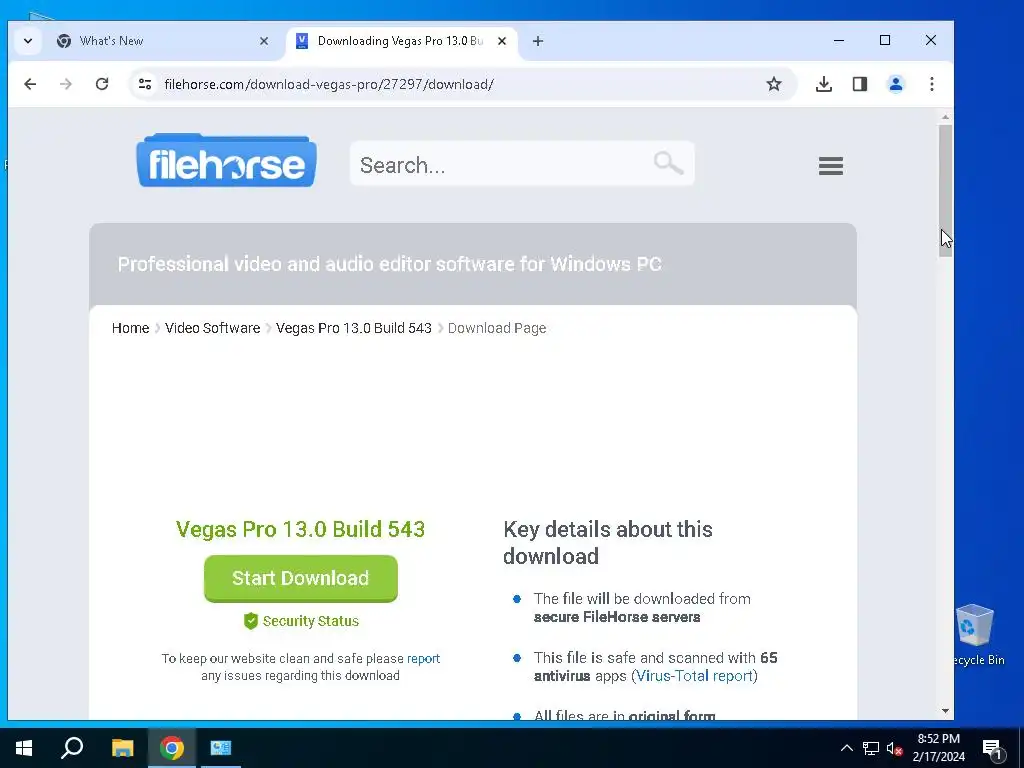Bookmark this page with the star
1024x768 pixels.
tap(774, 84)
